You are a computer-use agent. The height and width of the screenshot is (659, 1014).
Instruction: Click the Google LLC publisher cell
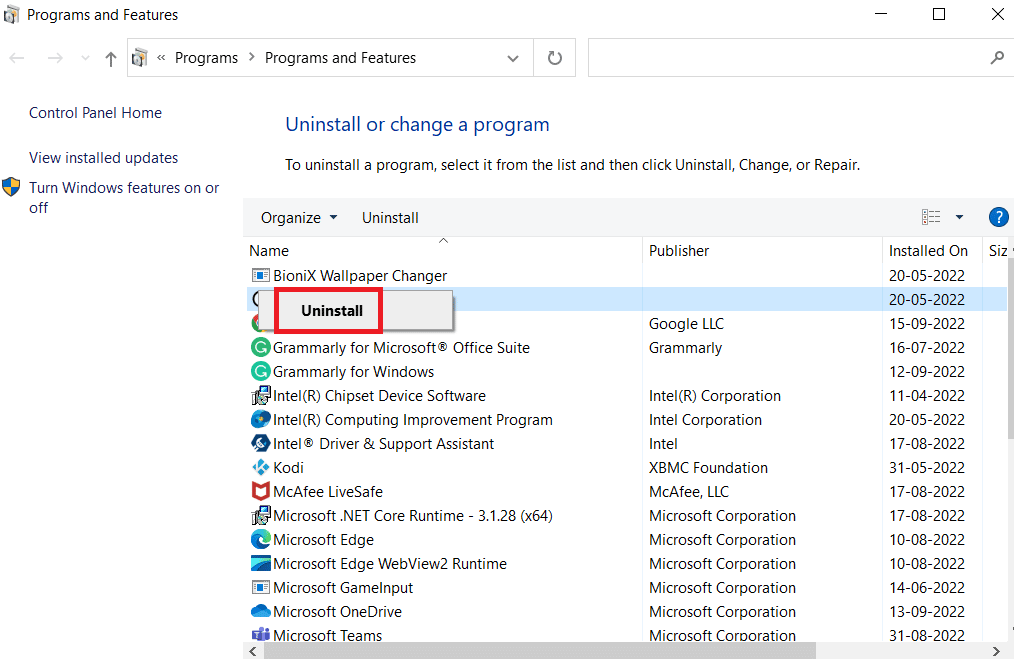(x=686, y=324)
